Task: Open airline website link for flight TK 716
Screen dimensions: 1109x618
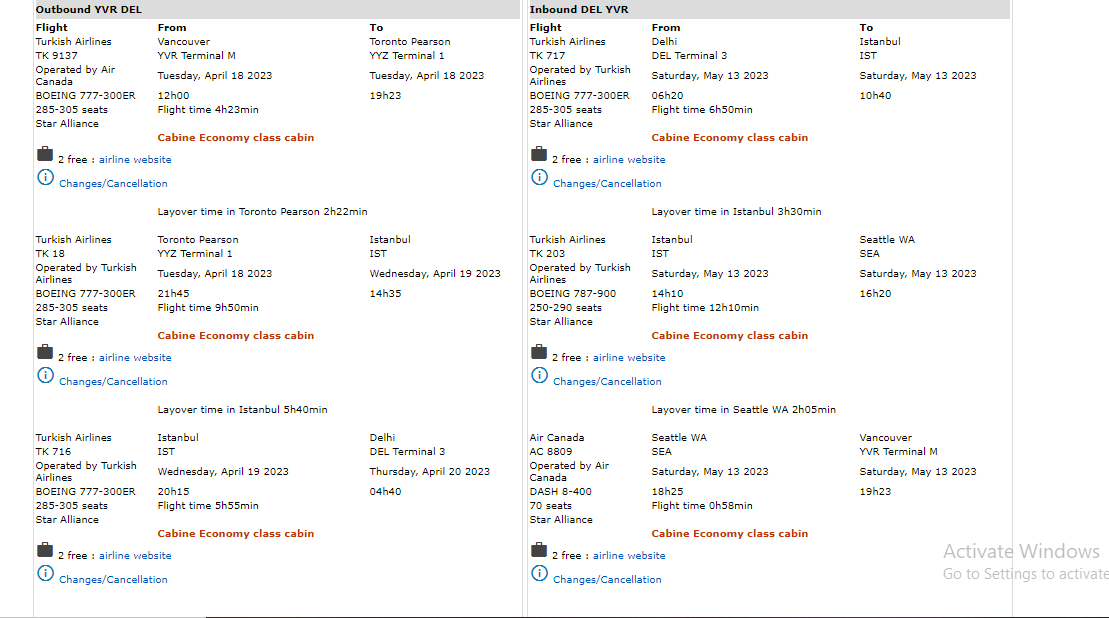Action: click(135, 556)
